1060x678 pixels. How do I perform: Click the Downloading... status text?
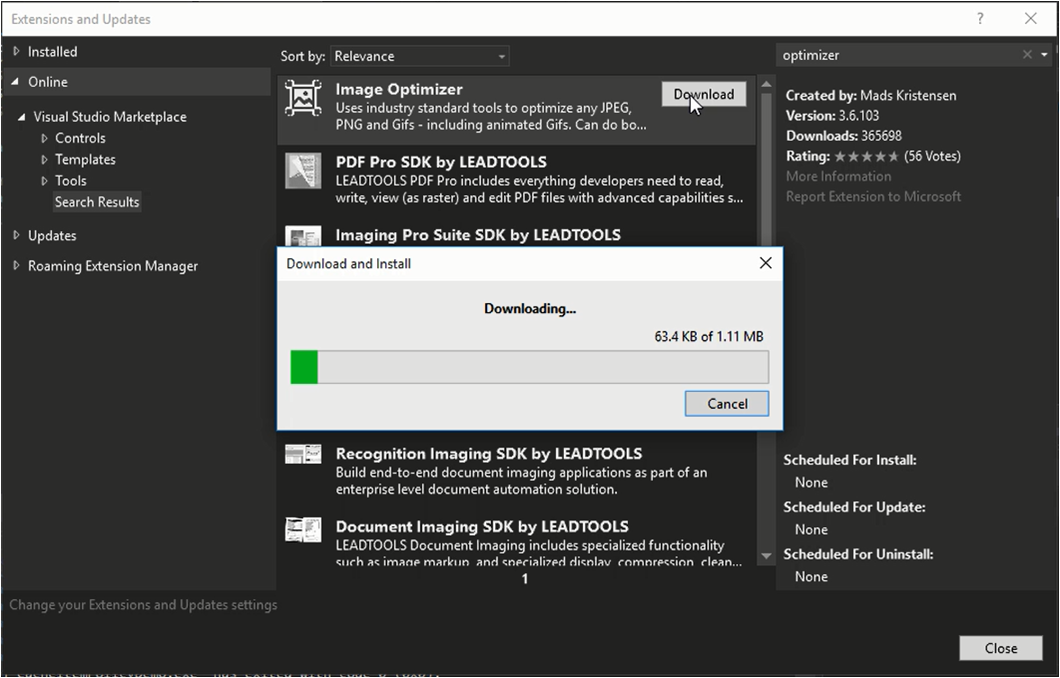(x=530, y=309)
